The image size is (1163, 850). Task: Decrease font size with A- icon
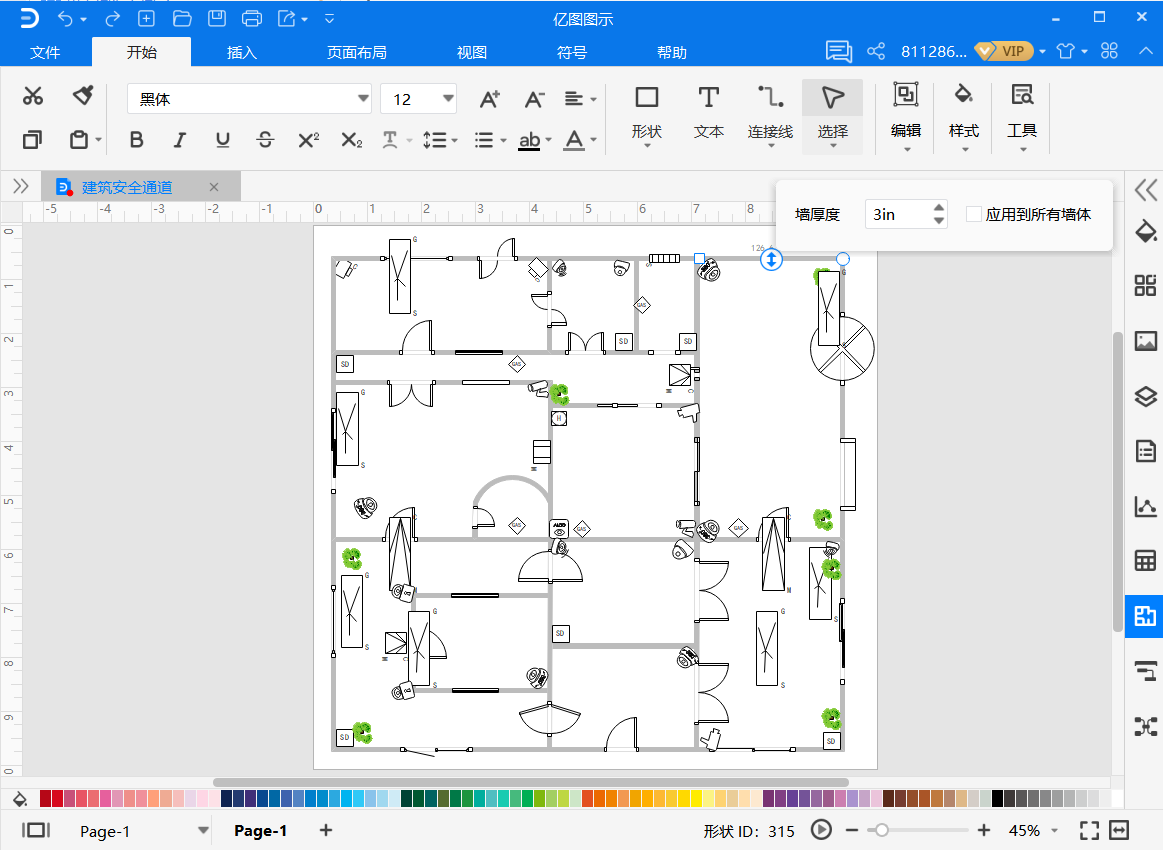coord(534,99)
